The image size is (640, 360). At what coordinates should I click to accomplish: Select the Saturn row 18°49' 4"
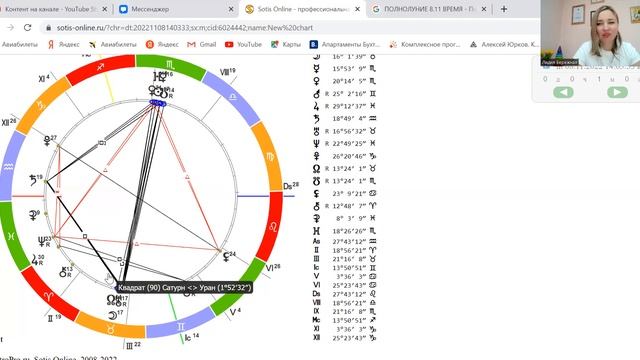pyautogui.click(x=344, y=119)
